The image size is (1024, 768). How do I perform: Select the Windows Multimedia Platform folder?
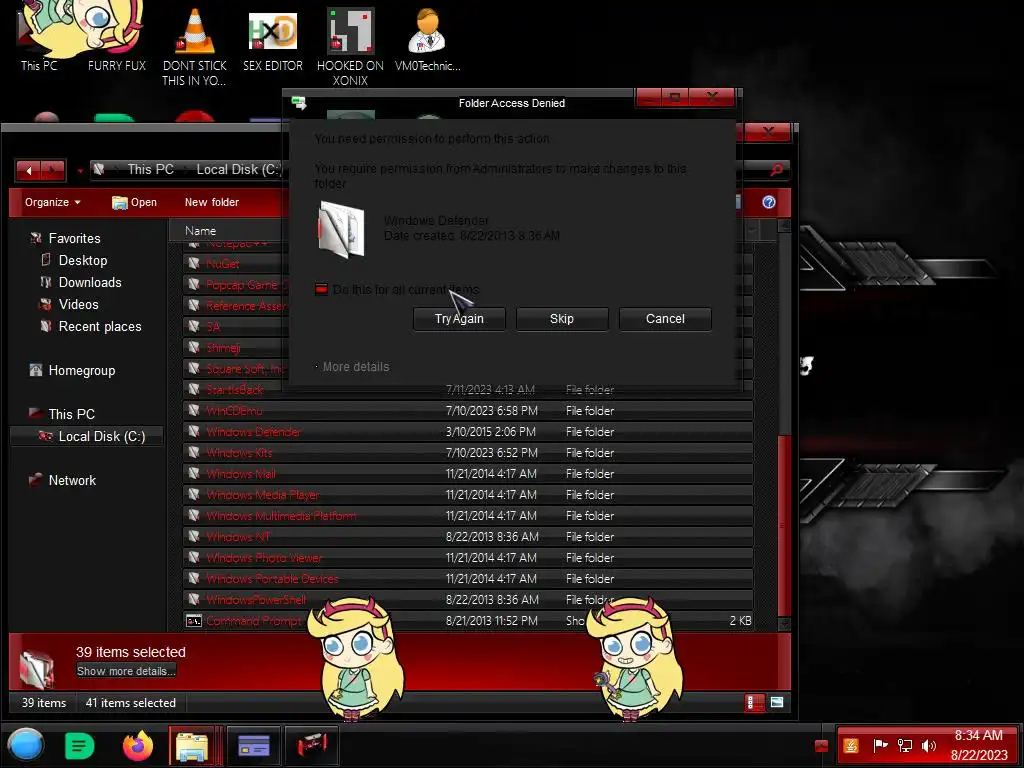click(x=468, y=516)
